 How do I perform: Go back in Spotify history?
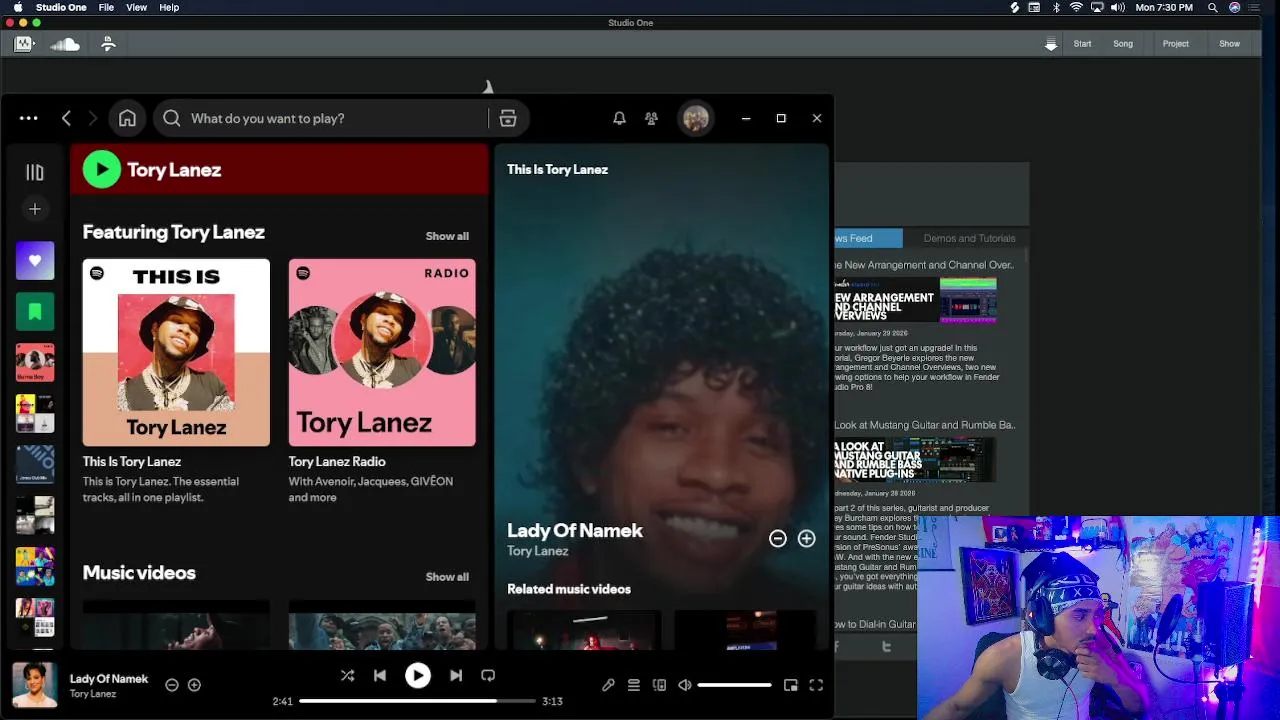pos(66,118)
